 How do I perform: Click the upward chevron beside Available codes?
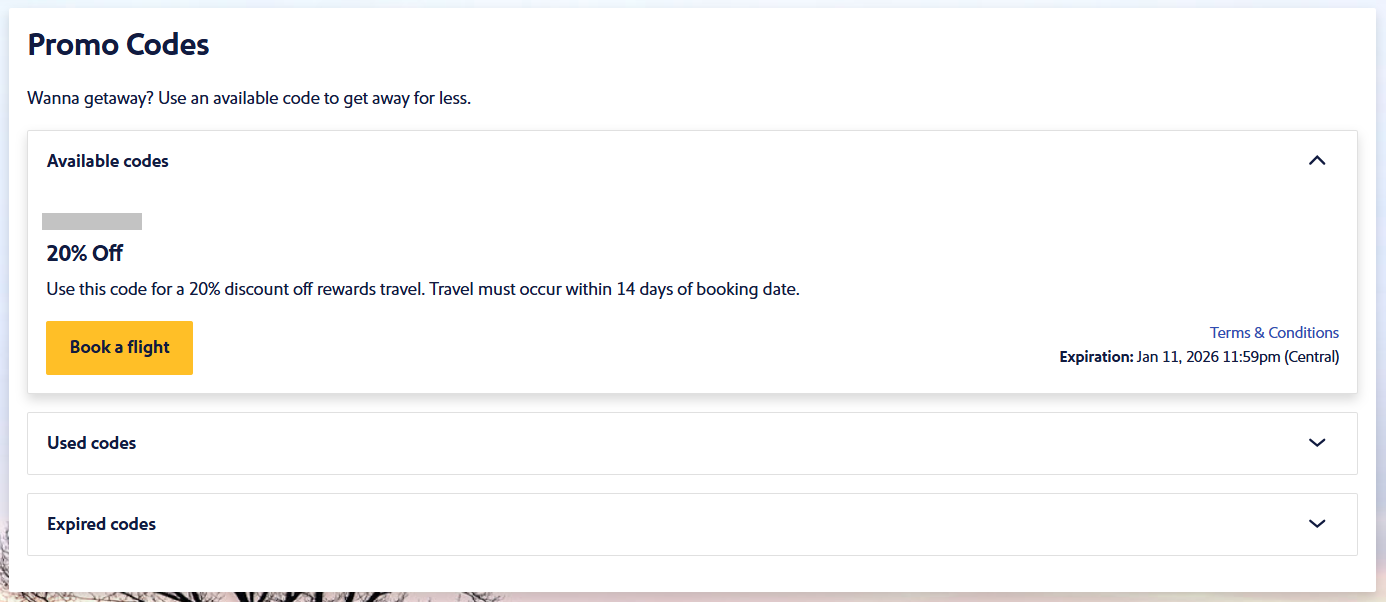[x=1317, y=160]
